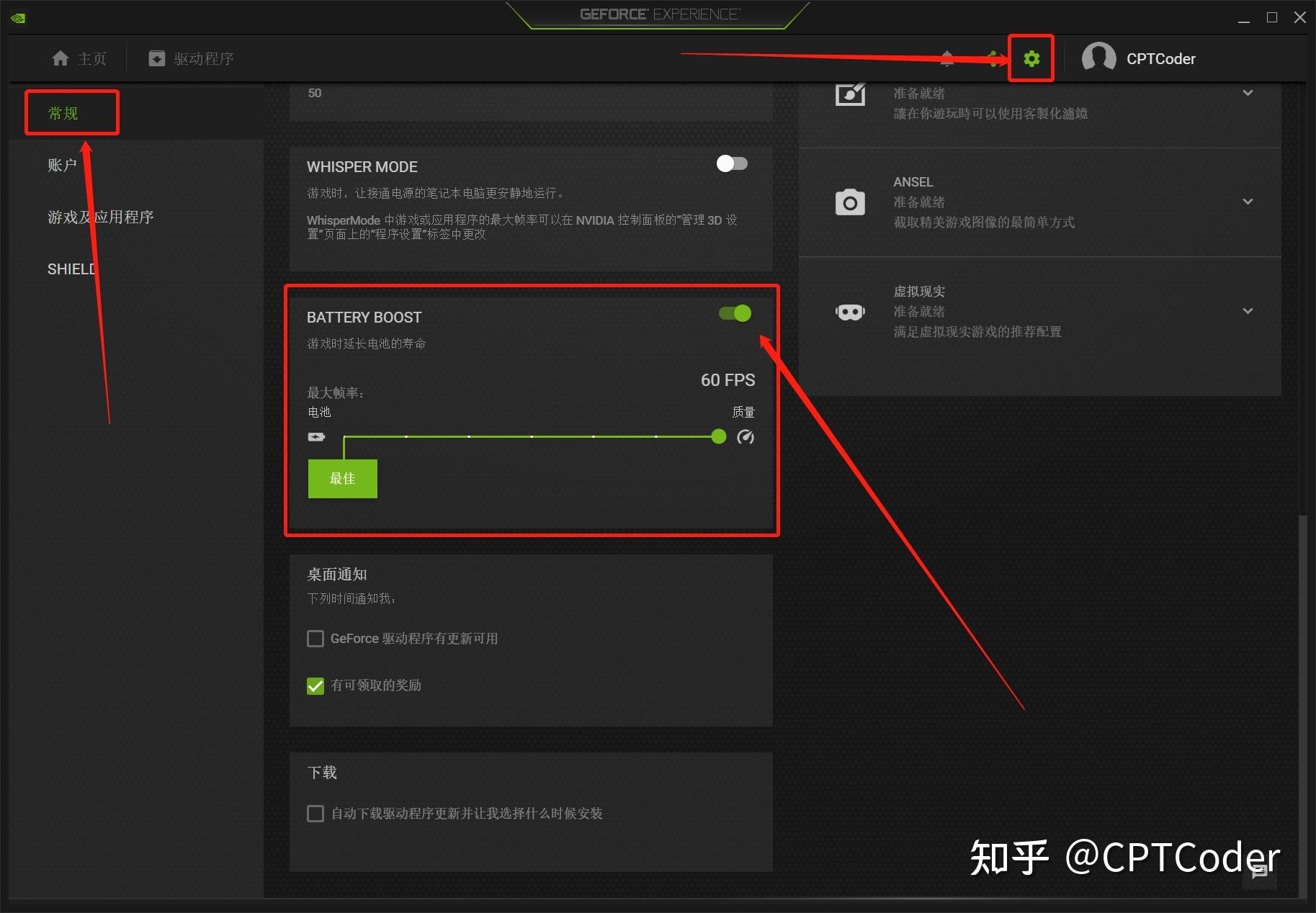The image size is (1316, 913).
Task: Open 游戏及应用程序 in the sidebar
Action: point(101,217)
